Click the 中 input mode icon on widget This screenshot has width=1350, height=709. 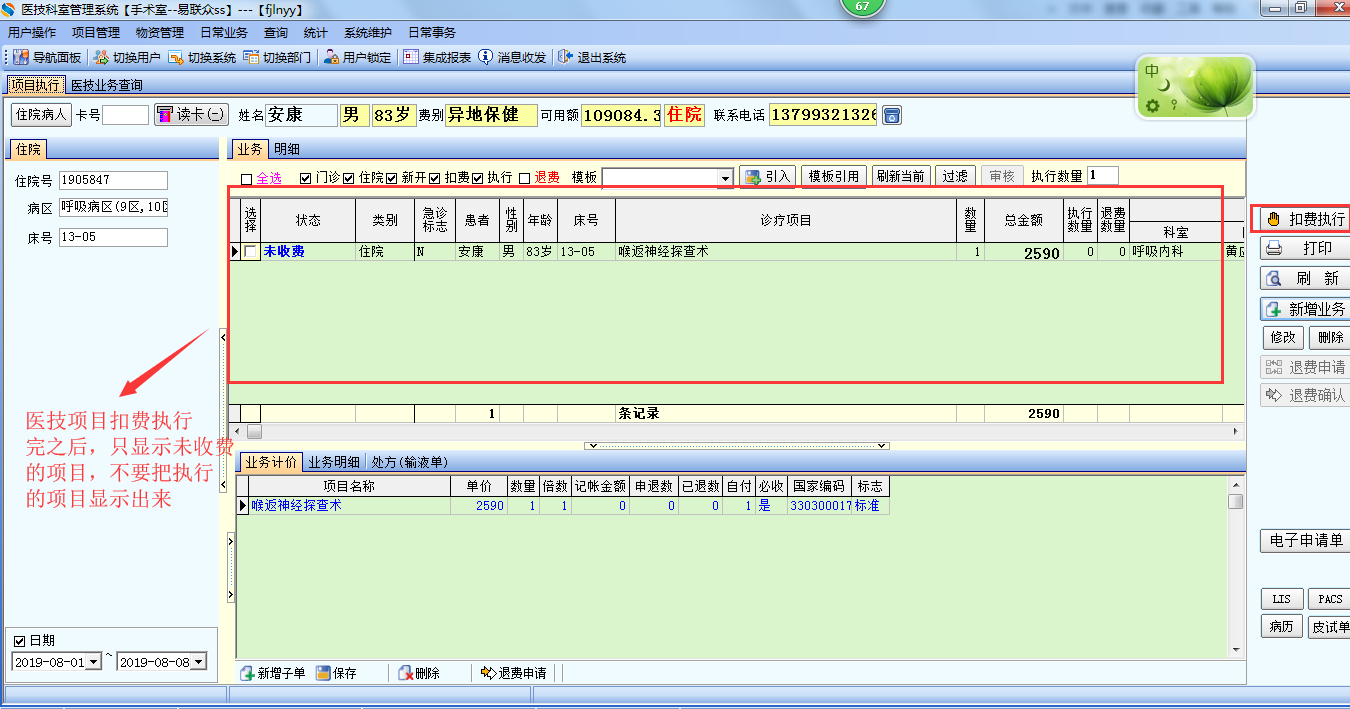[1152, 72]
